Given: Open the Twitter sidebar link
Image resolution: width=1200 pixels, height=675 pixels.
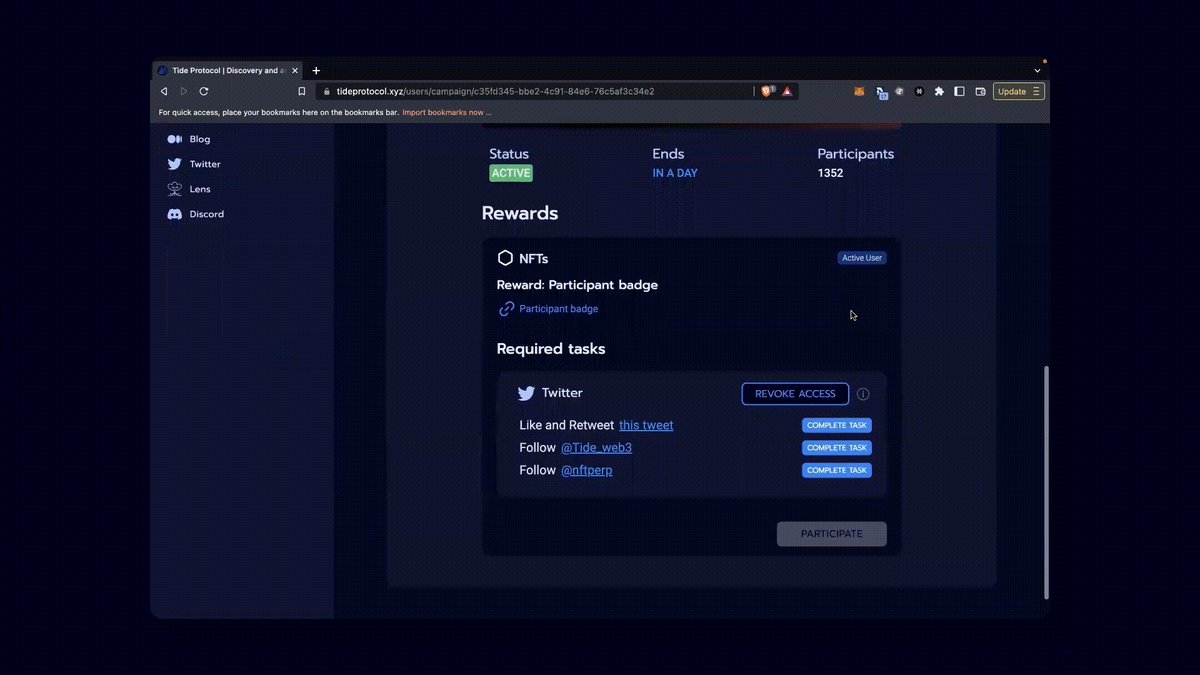Looking at the screenshot, I should [x=205, y=164].
